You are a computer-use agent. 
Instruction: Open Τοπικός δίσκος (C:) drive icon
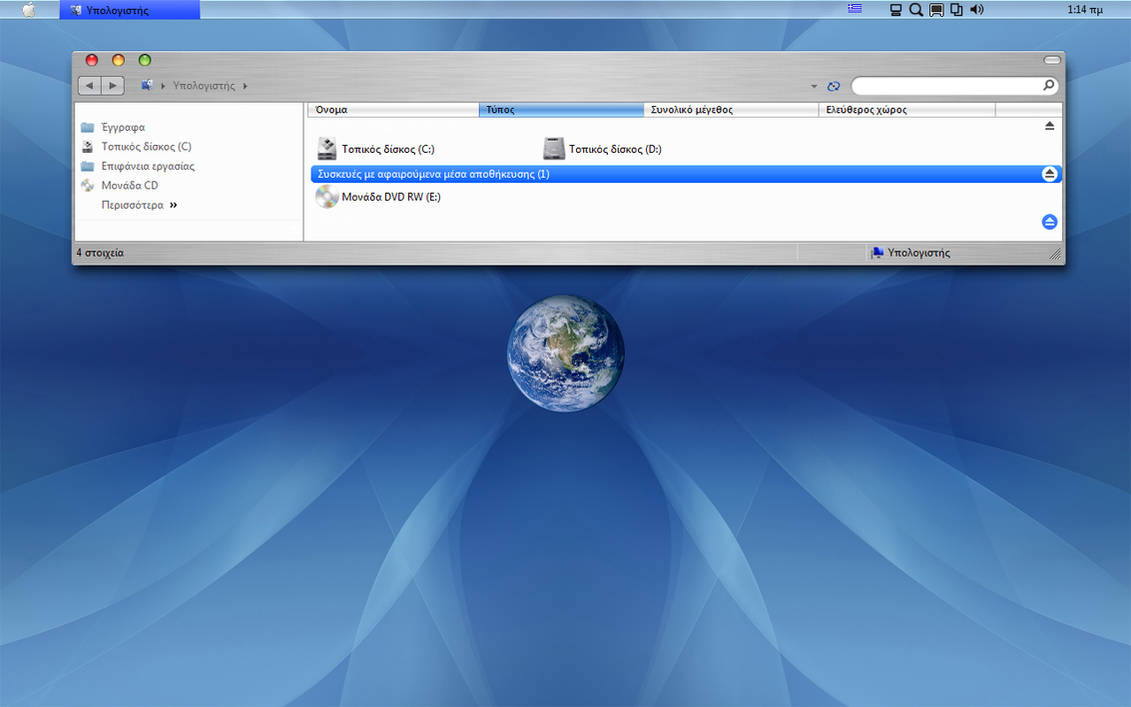coord(326,147)
